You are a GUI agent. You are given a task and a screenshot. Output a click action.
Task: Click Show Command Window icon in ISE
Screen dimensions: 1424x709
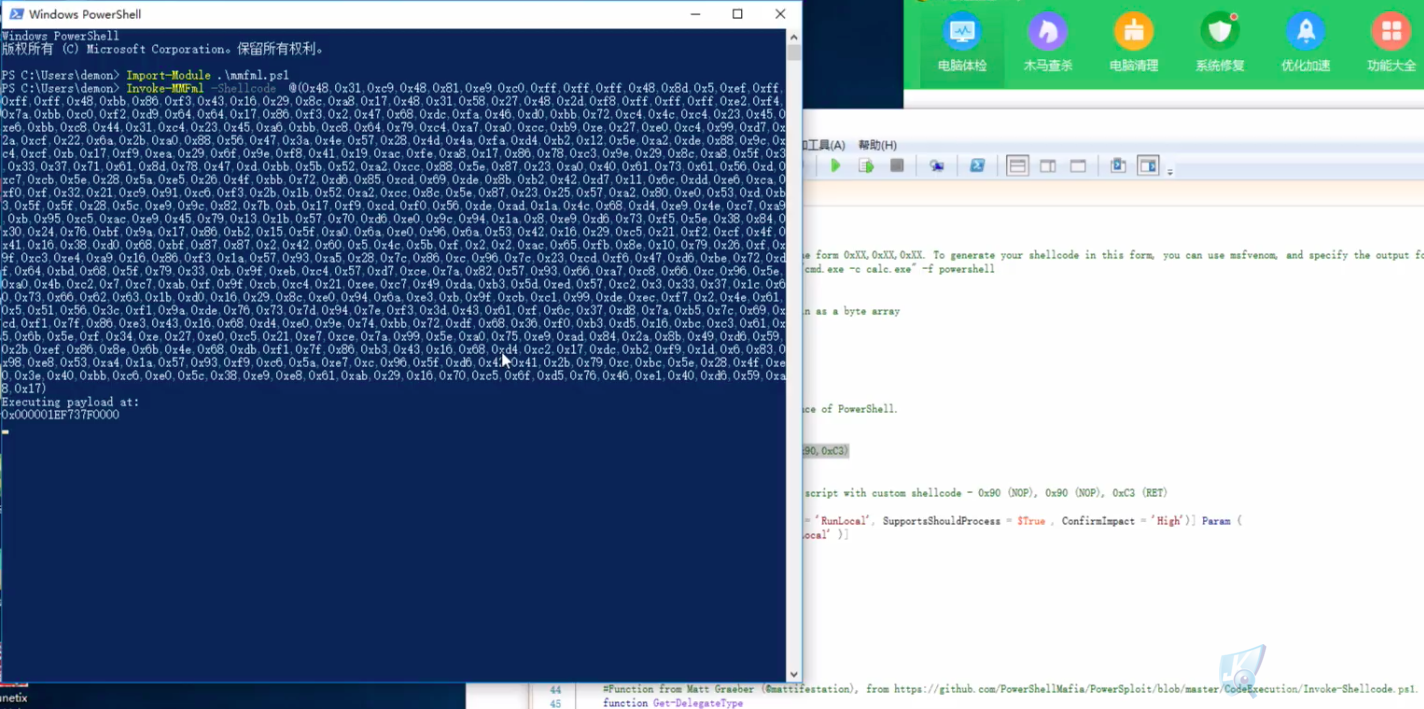1118,166
